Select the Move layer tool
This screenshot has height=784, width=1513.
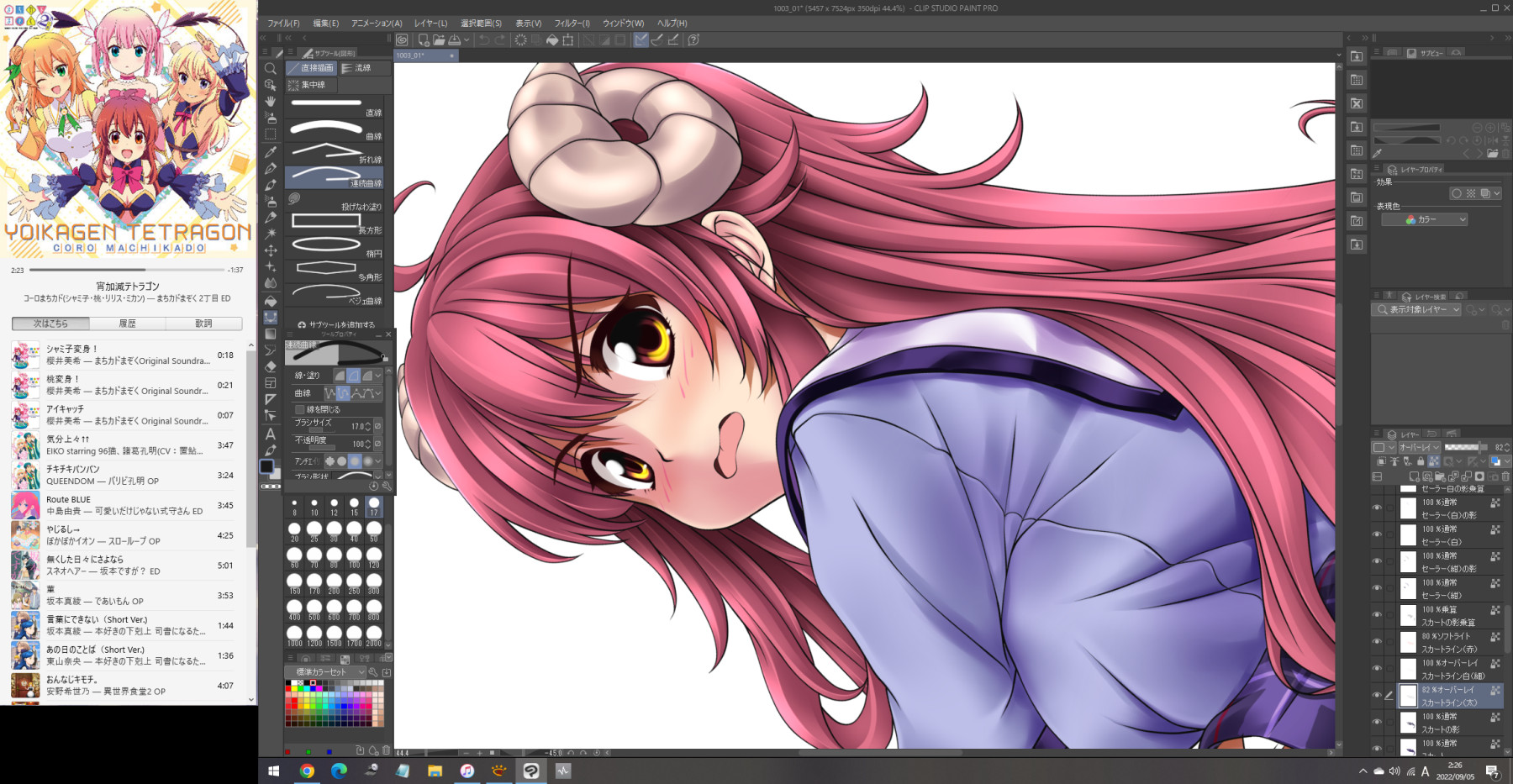click(x=271, y=250)
